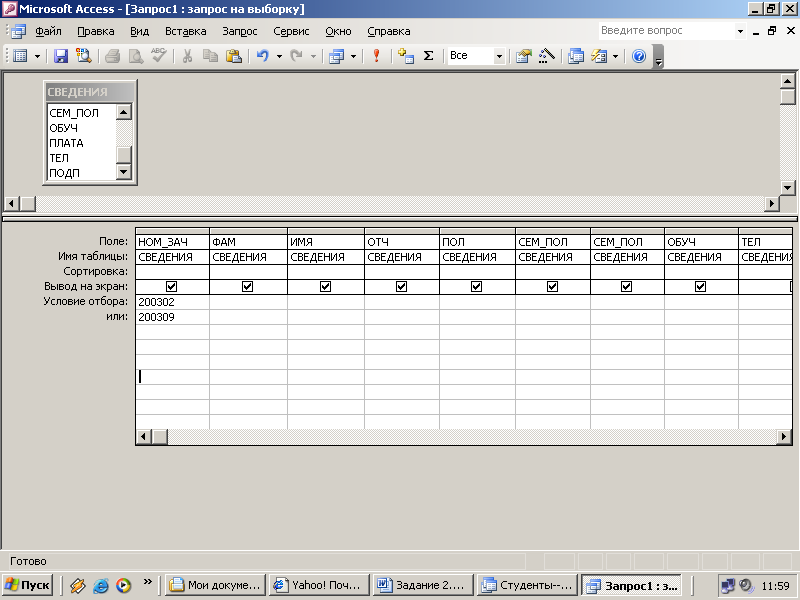The height and width of the screenshot is (600, 800).
Task: Expand the Undo history dropdown arrow
Action: pyautogui.click(x=279, y=56)
